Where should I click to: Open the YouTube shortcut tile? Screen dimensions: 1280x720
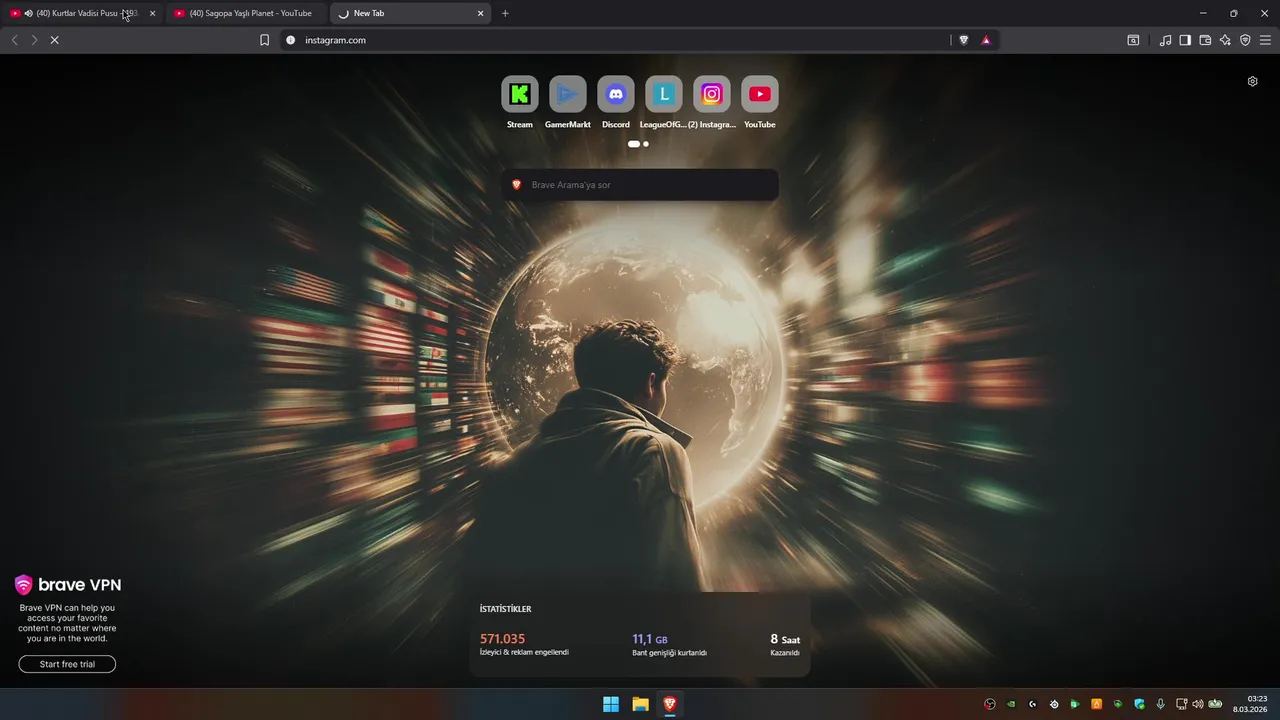point(760,94)
